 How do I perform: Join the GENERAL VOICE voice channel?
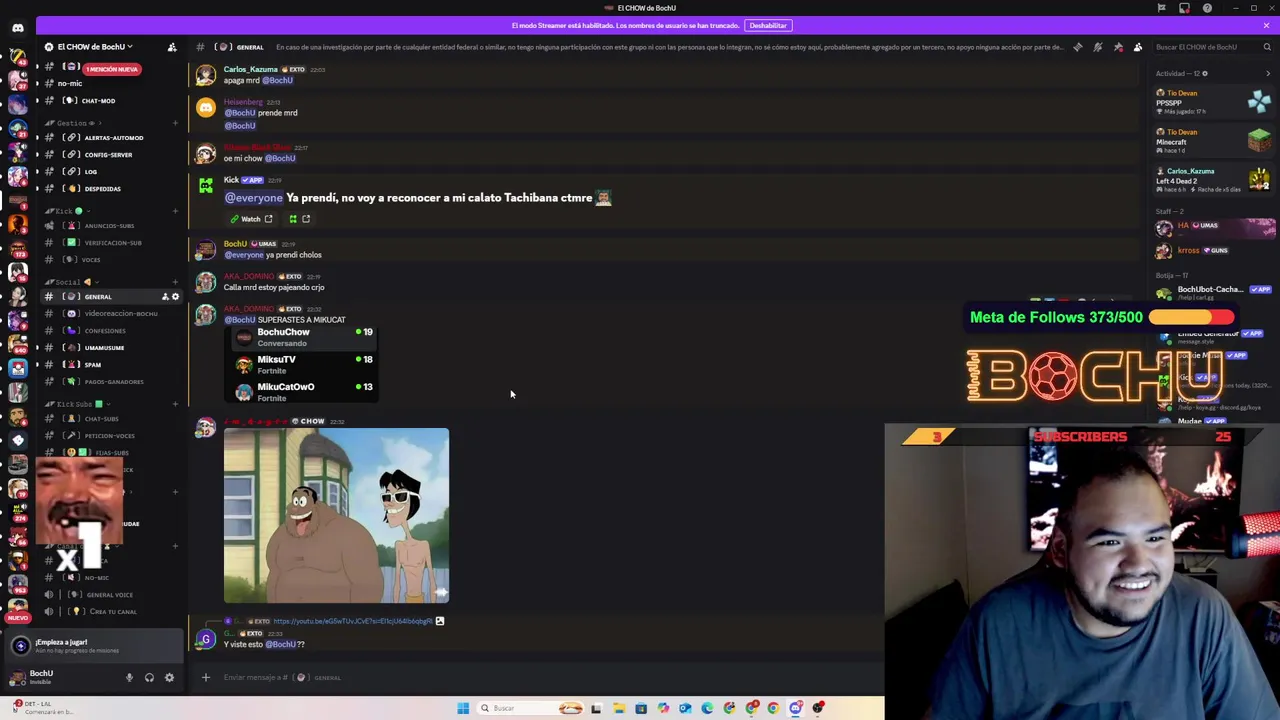pos(110,595)
